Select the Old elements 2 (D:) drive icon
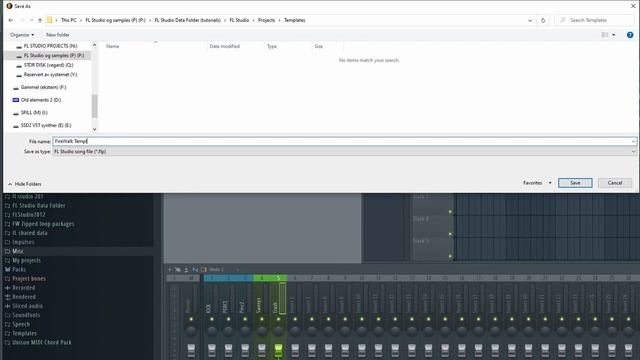 point(16,100)
